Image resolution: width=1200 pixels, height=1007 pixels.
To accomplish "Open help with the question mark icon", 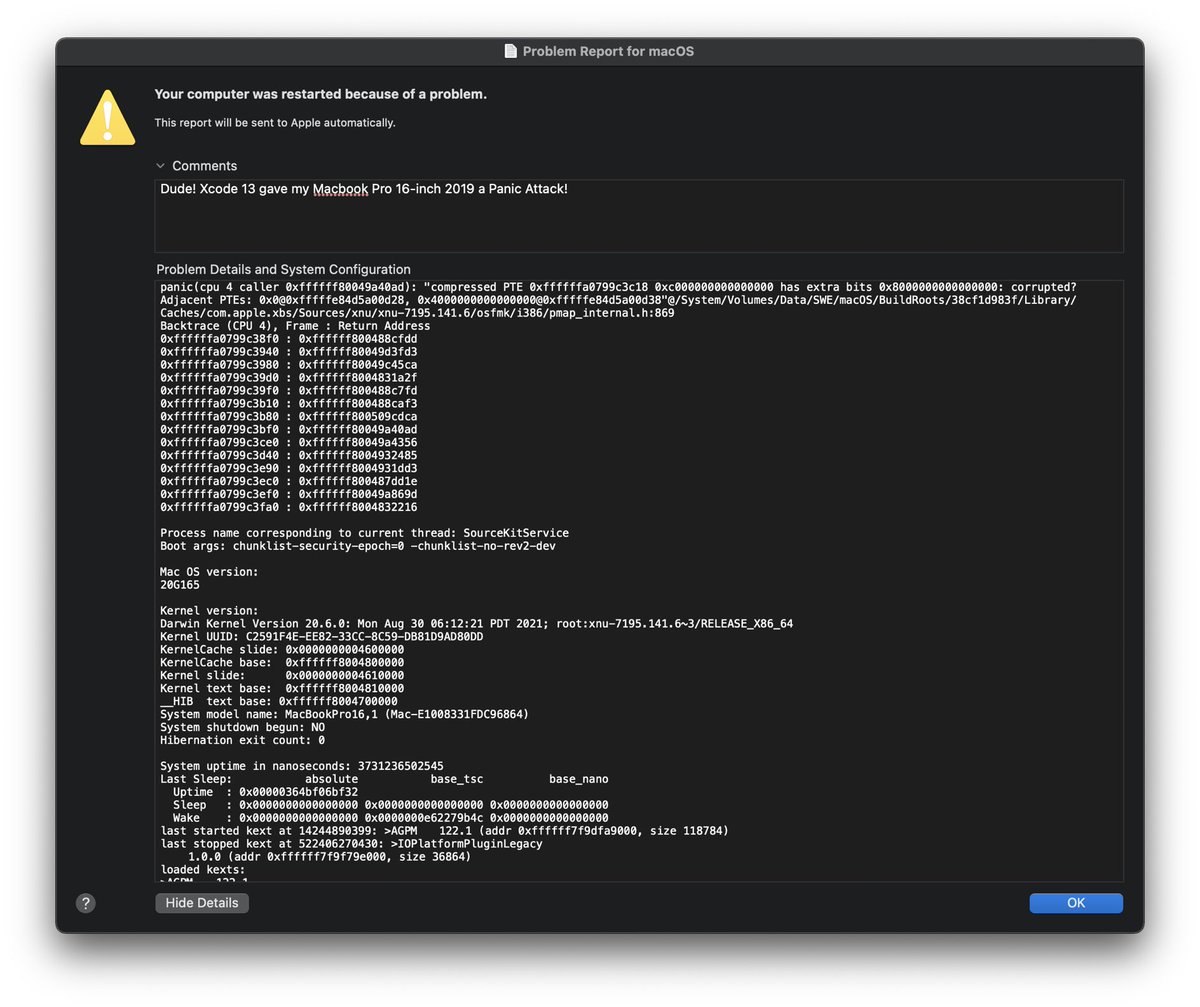I will (86, 903).
